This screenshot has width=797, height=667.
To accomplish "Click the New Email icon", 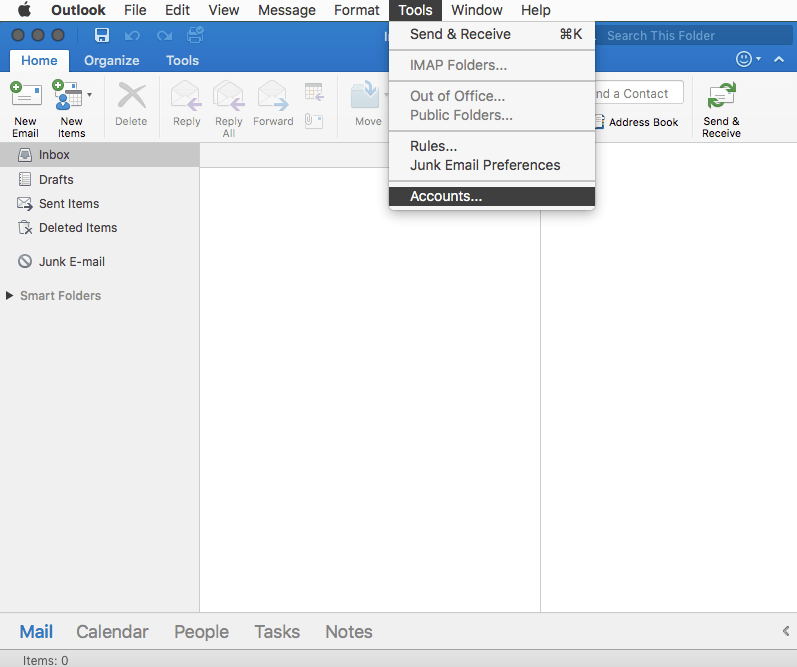I will pyautogui.click(x=26, y=95).
